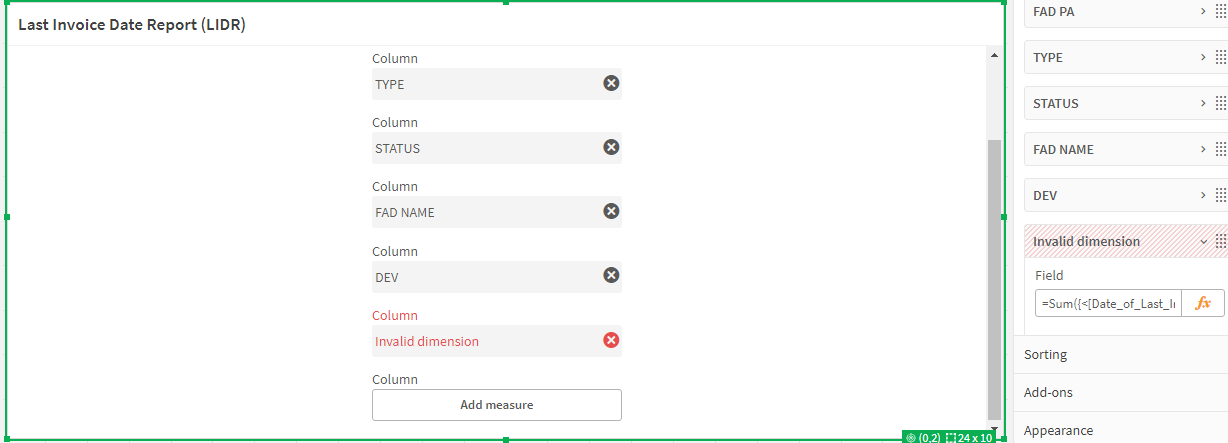
Task: Remove the STATUS column
Action: pos(611,147)
